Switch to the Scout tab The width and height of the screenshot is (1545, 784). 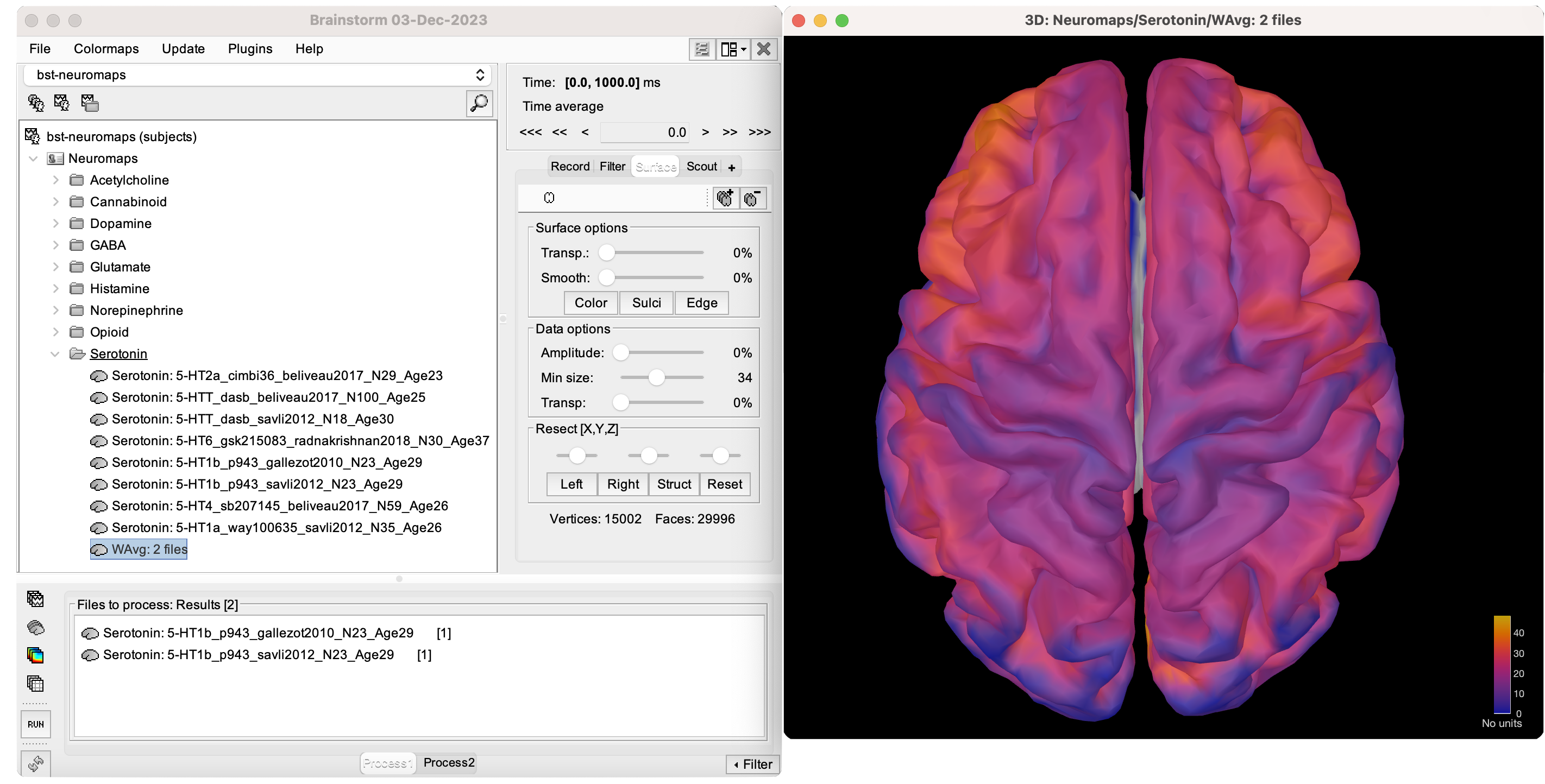(701, 167)
